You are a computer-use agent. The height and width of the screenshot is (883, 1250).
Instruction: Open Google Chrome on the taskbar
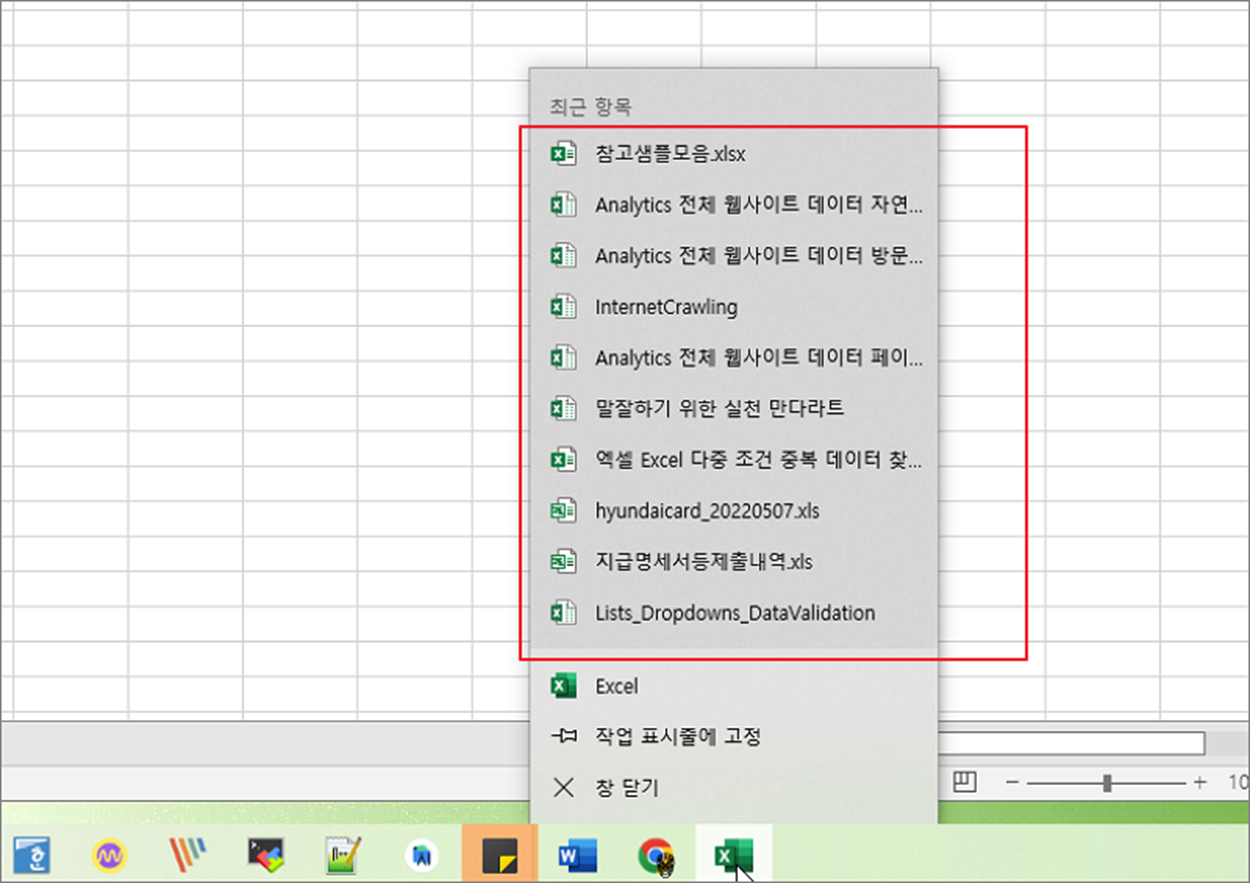[656, 856]
